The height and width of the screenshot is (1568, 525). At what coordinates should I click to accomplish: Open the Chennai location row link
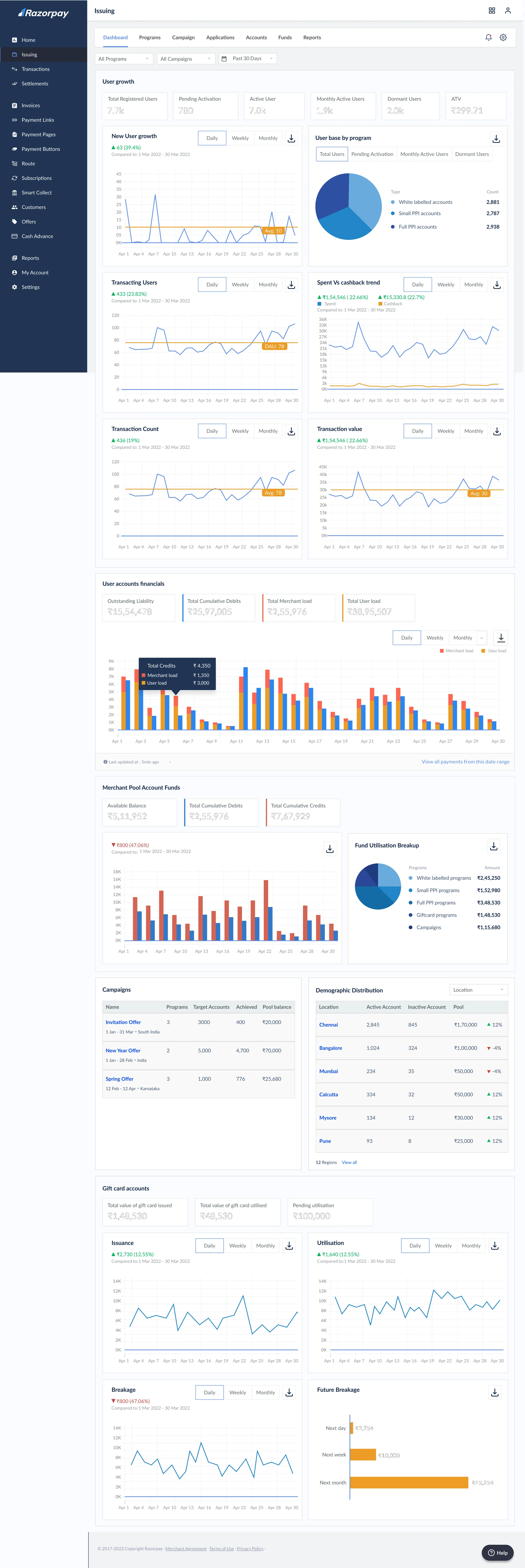coord(329,1025)
